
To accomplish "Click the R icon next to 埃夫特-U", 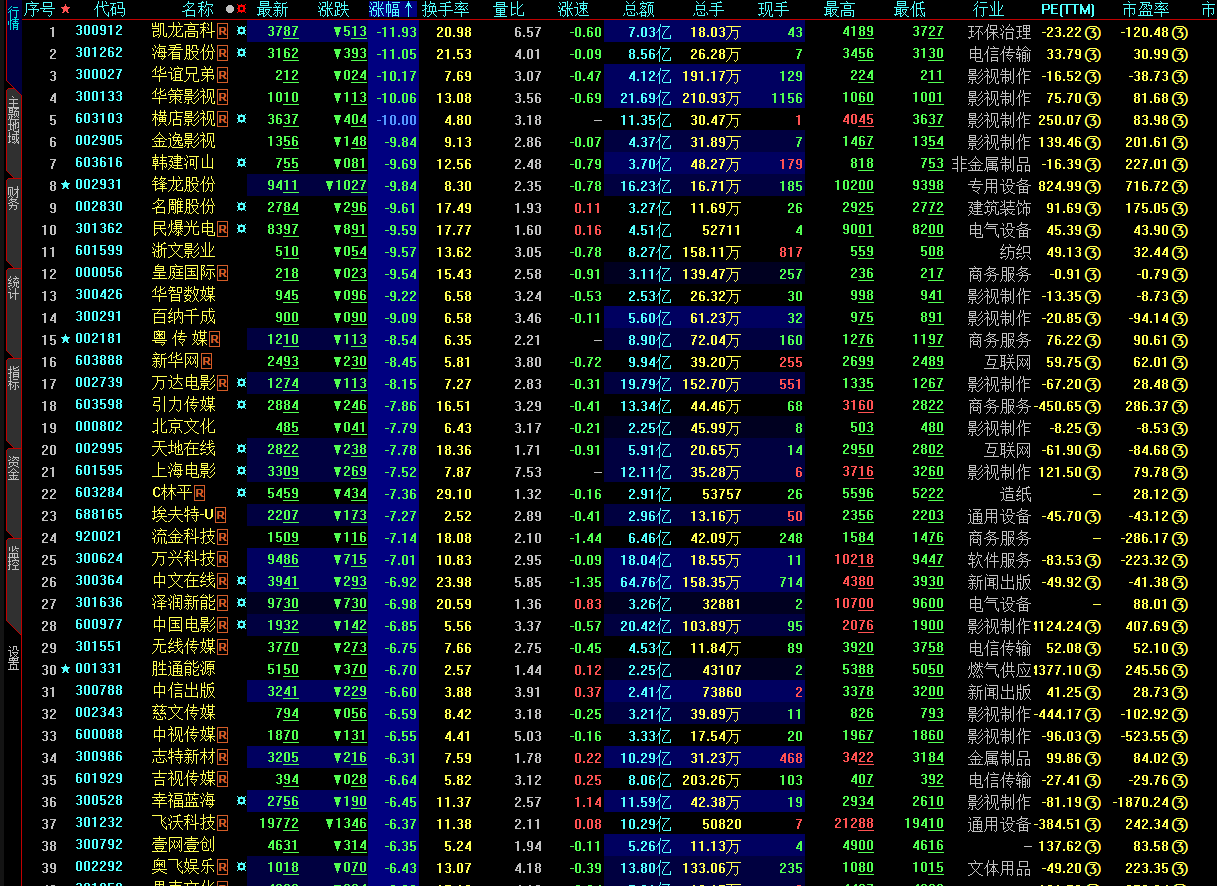I will pyautogui.click(x=222, y=516).
